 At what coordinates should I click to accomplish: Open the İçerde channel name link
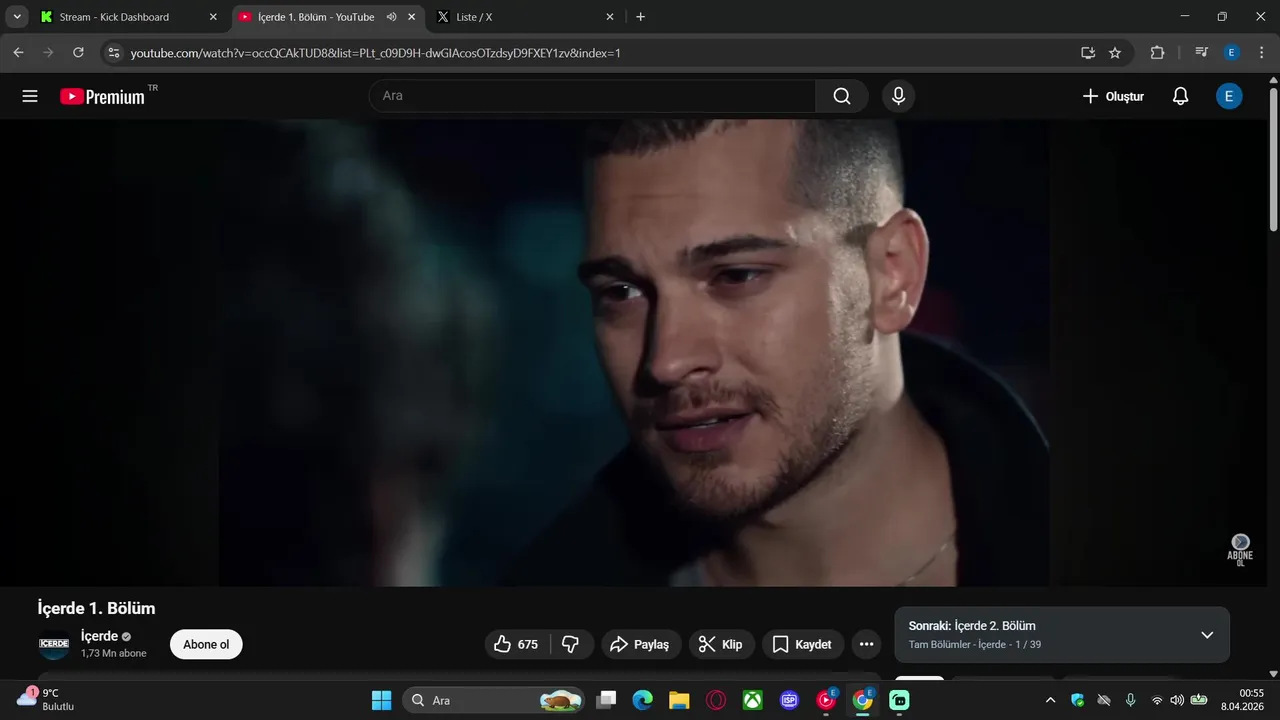click(99, 636)
